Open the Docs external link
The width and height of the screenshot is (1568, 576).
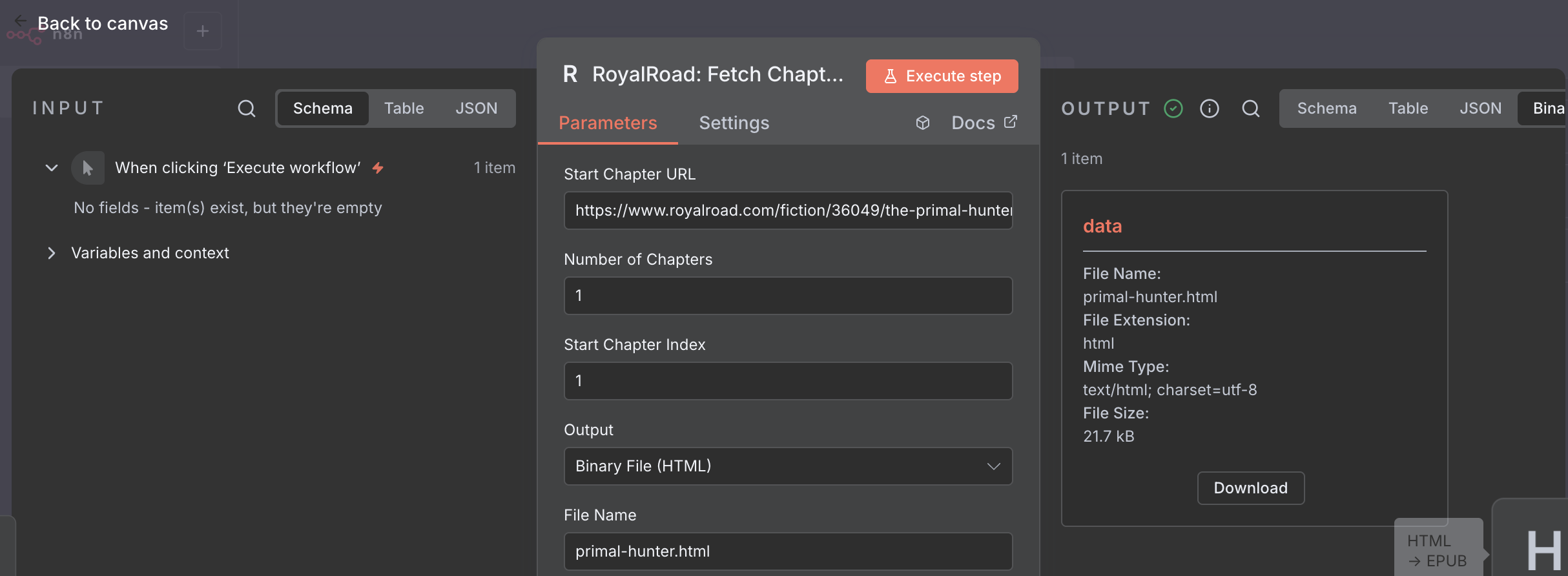(x=984, y=123)
